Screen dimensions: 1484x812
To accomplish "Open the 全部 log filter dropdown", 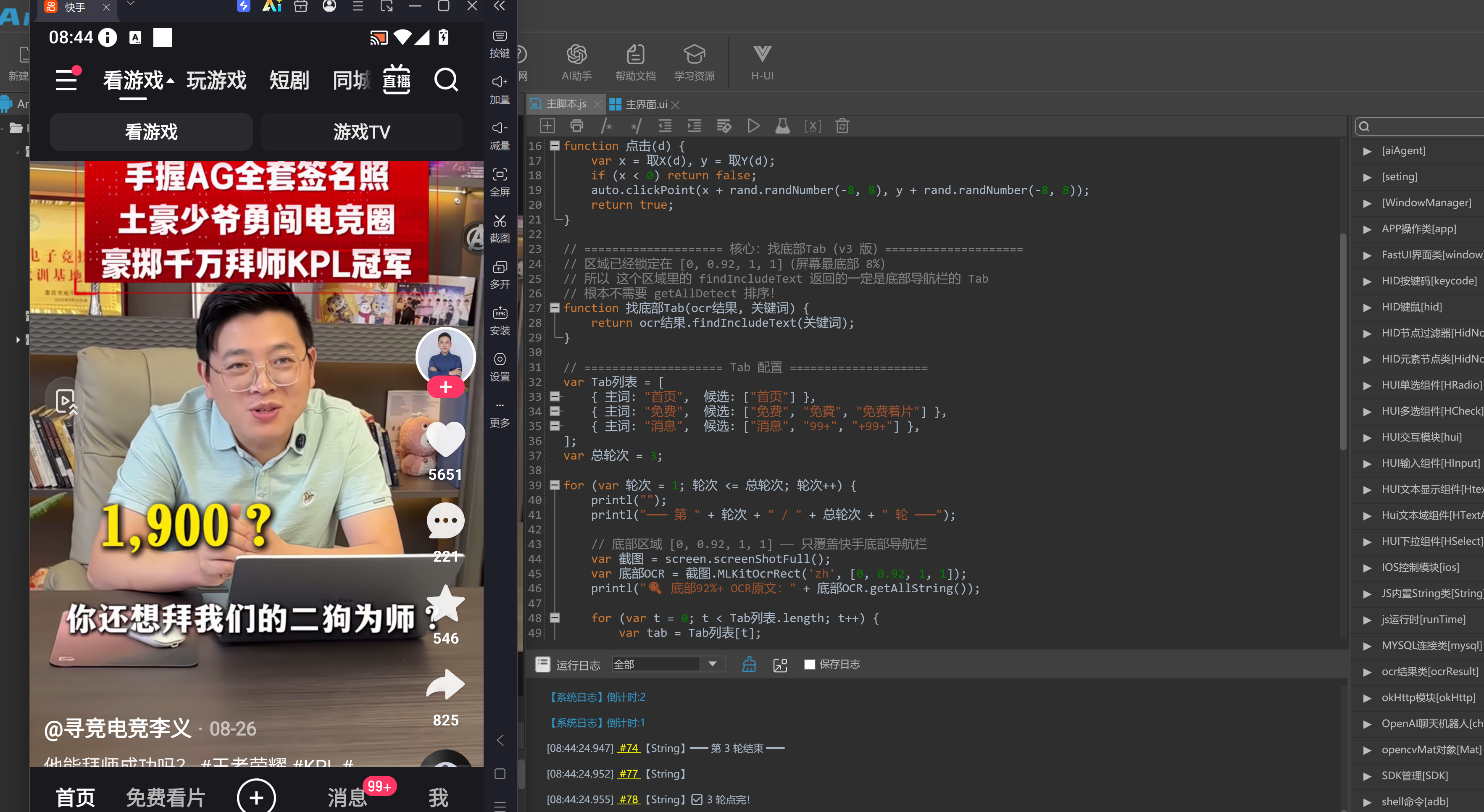I will point(668,664).
